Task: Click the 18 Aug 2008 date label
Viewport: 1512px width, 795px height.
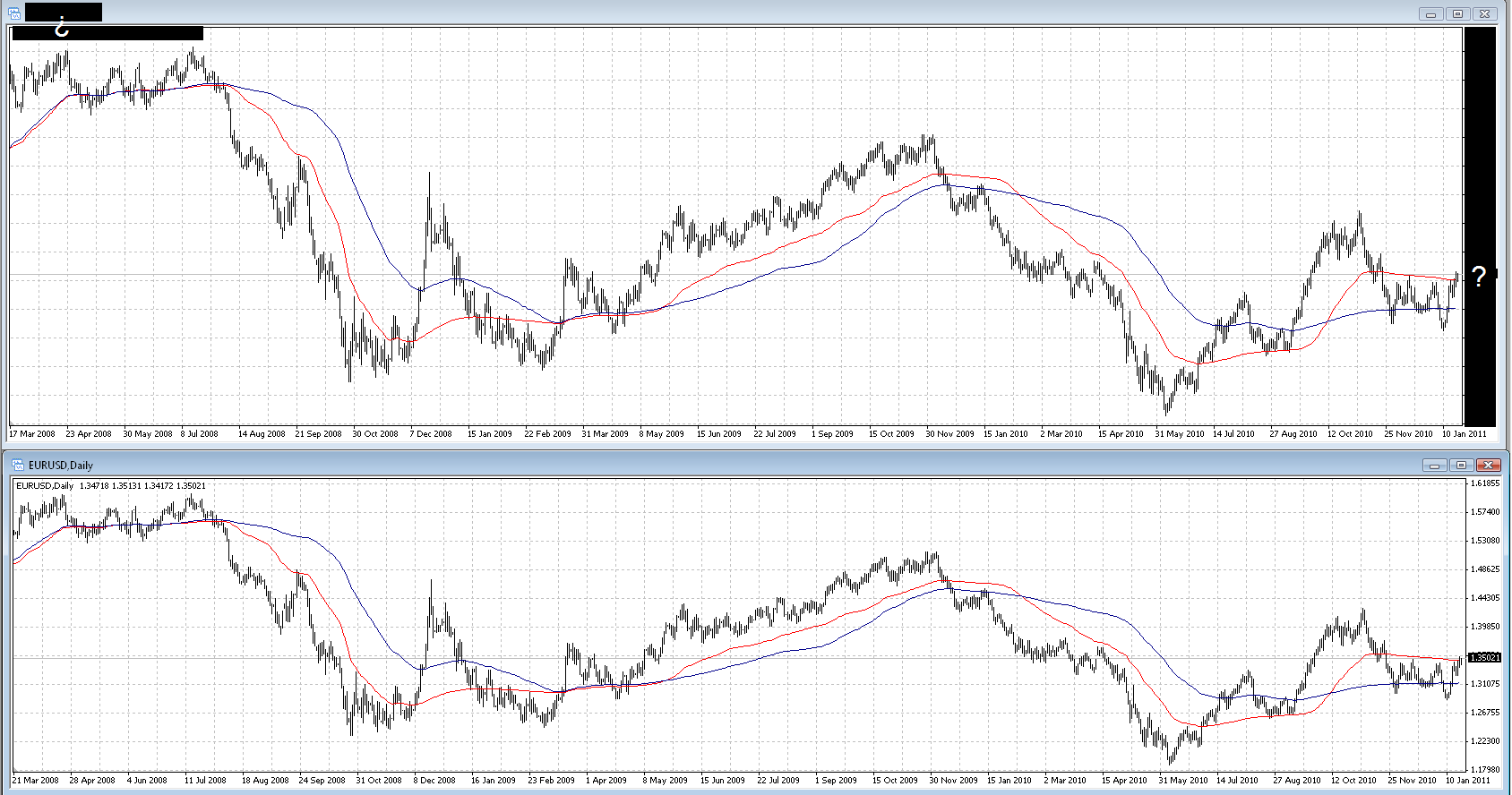Action: tap(265, 781)
